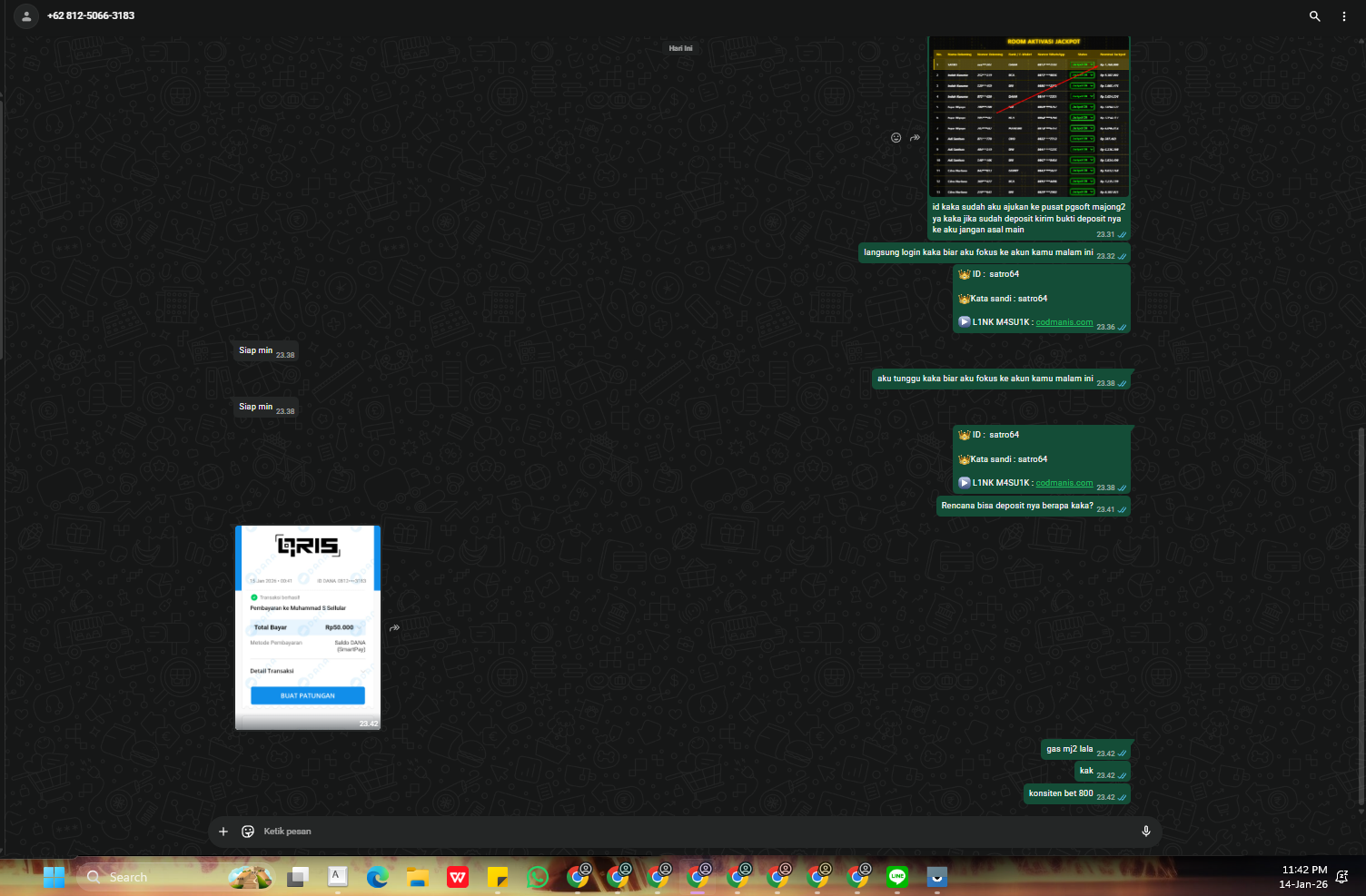Open codmanis.com link in the 23.38 message

[1064, 483]
